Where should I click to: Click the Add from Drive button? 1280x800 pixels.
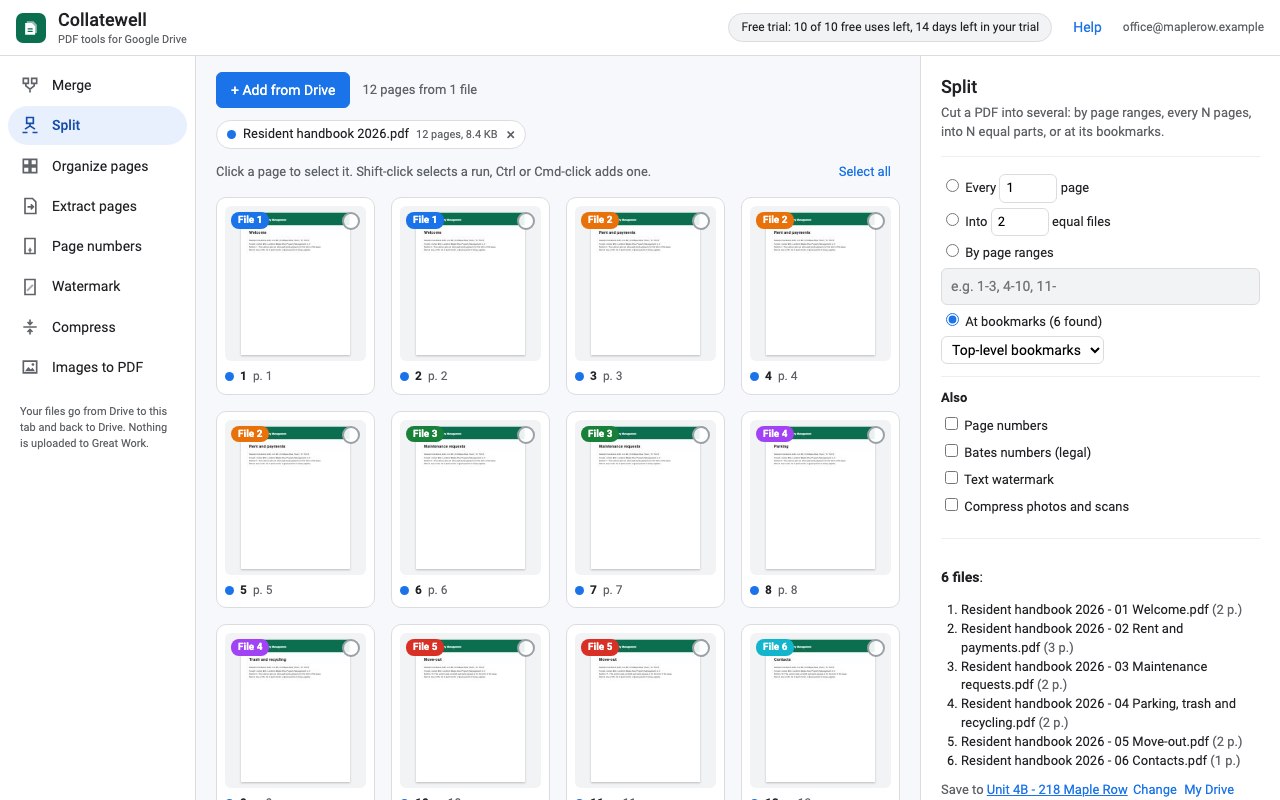click(x=283, y=90)
